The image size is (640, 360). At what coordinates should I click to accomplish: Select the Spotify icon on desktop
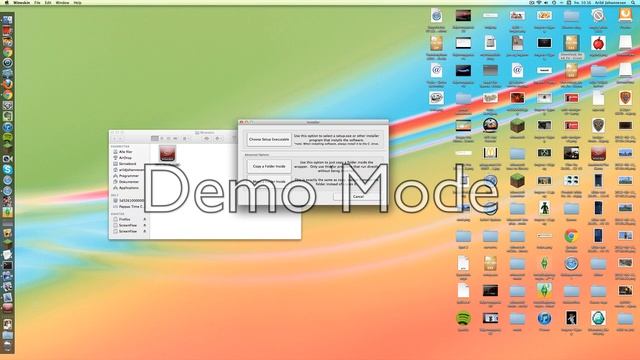tap(463, 318)
